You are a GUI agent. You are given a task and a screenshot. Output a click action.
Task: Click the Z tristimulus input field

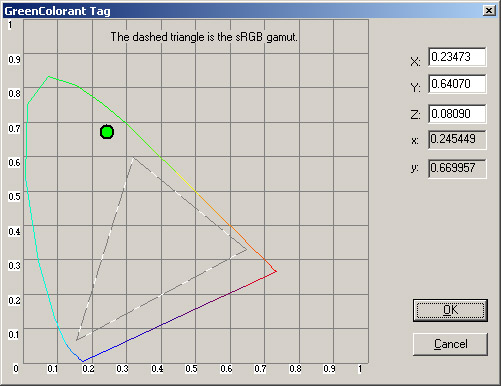(x=457, y=114)
